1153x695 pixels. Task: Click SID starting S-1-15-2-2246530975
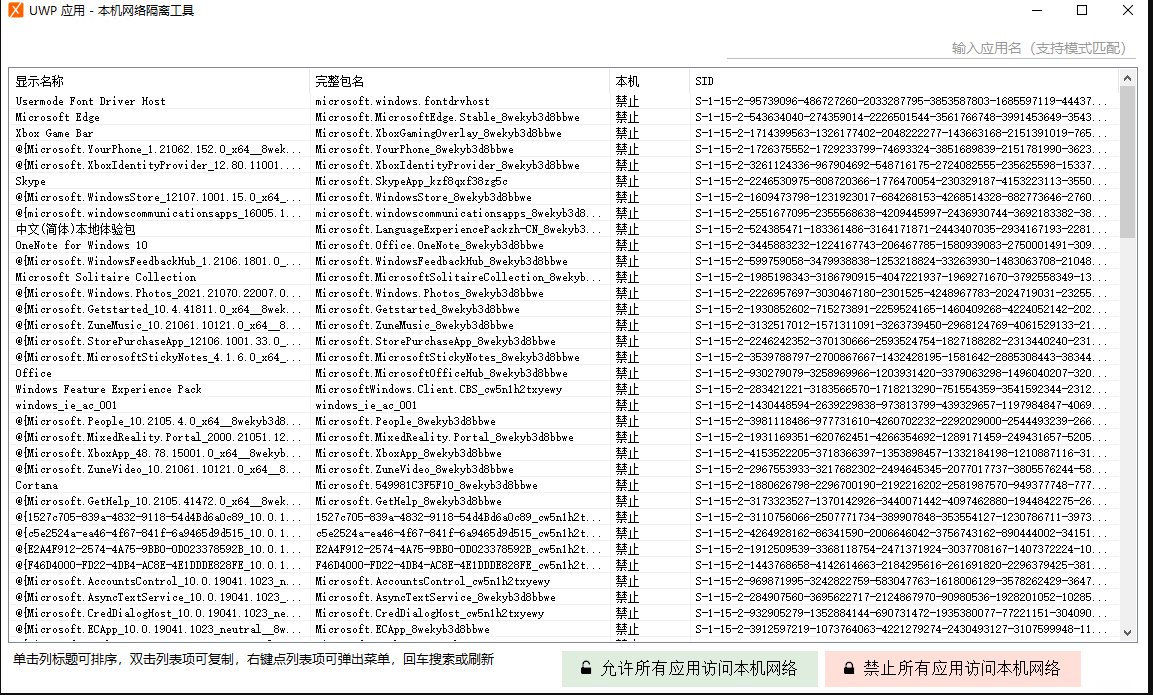click(901, 181)
